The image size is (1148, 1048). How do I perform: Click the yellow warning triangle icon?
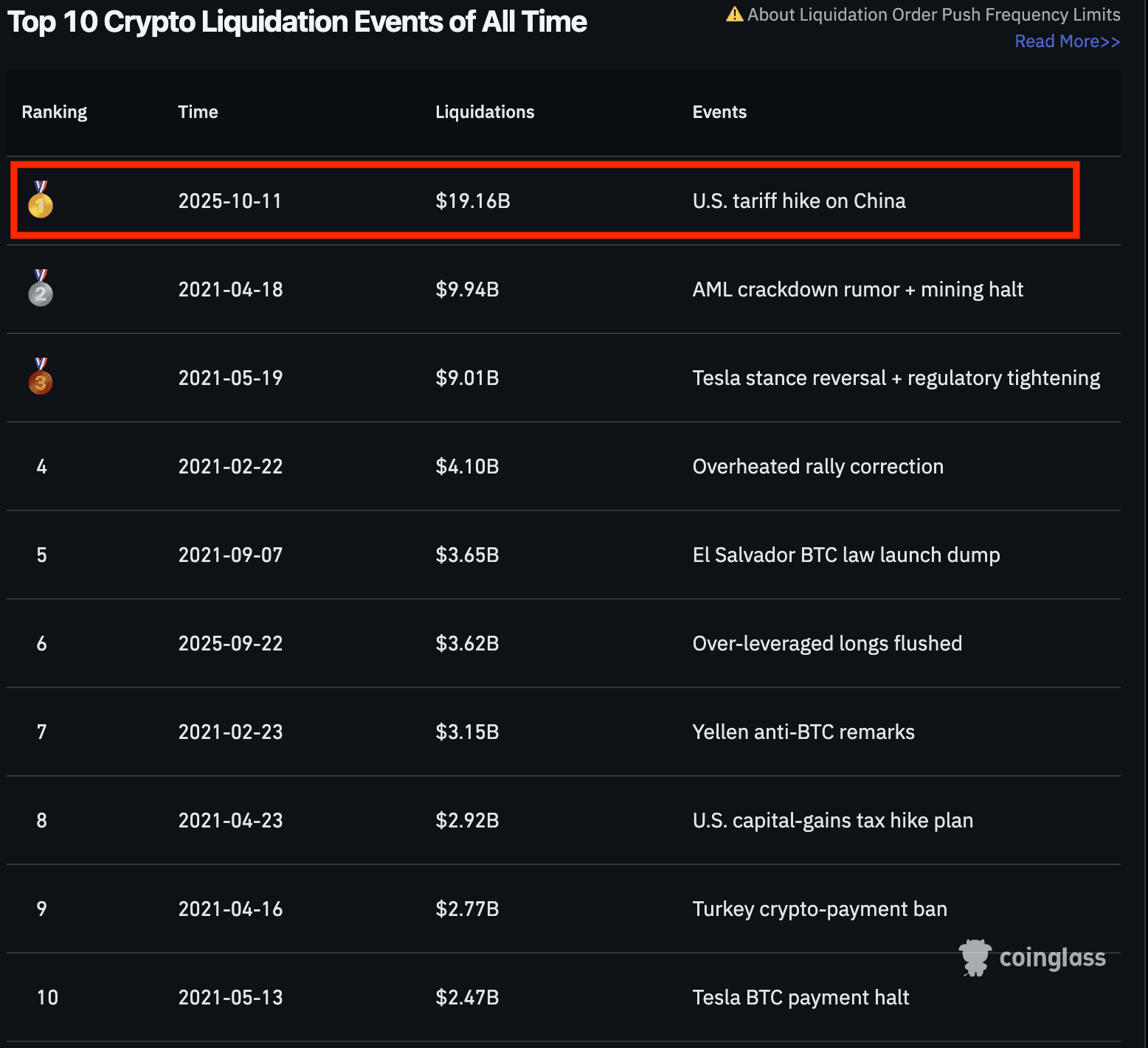(x=734, y=15)
